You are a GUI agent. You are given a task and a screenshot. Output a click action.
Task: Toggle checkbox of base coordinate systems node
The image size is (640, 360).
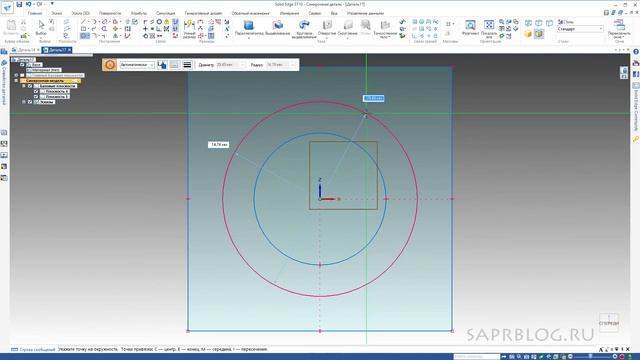(22, 76)
